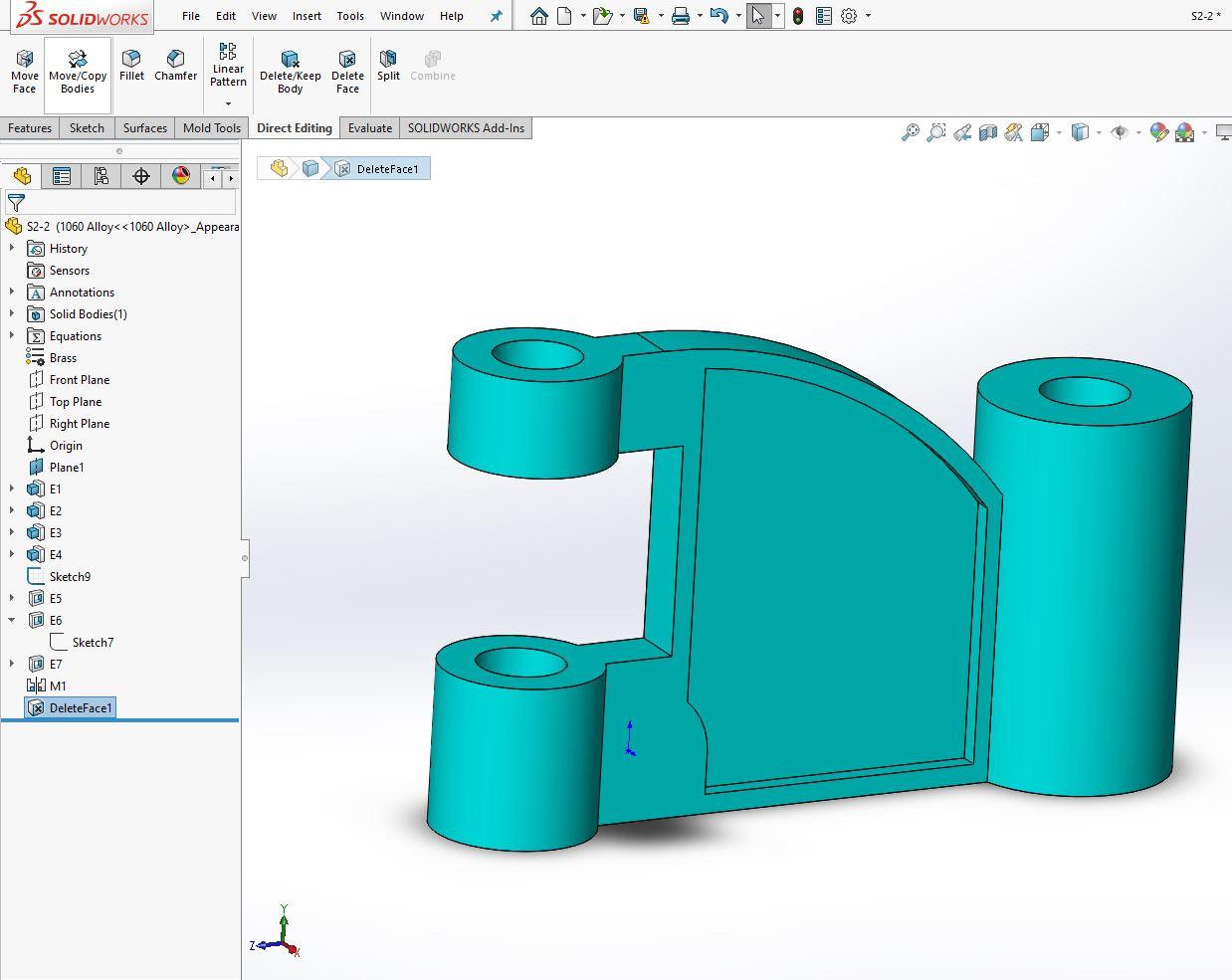Image resolution: width=1232 pixels, height=980 pixels.
Task: Open the Linear Pattern dropdown arrow
Action: click(228, 103)
